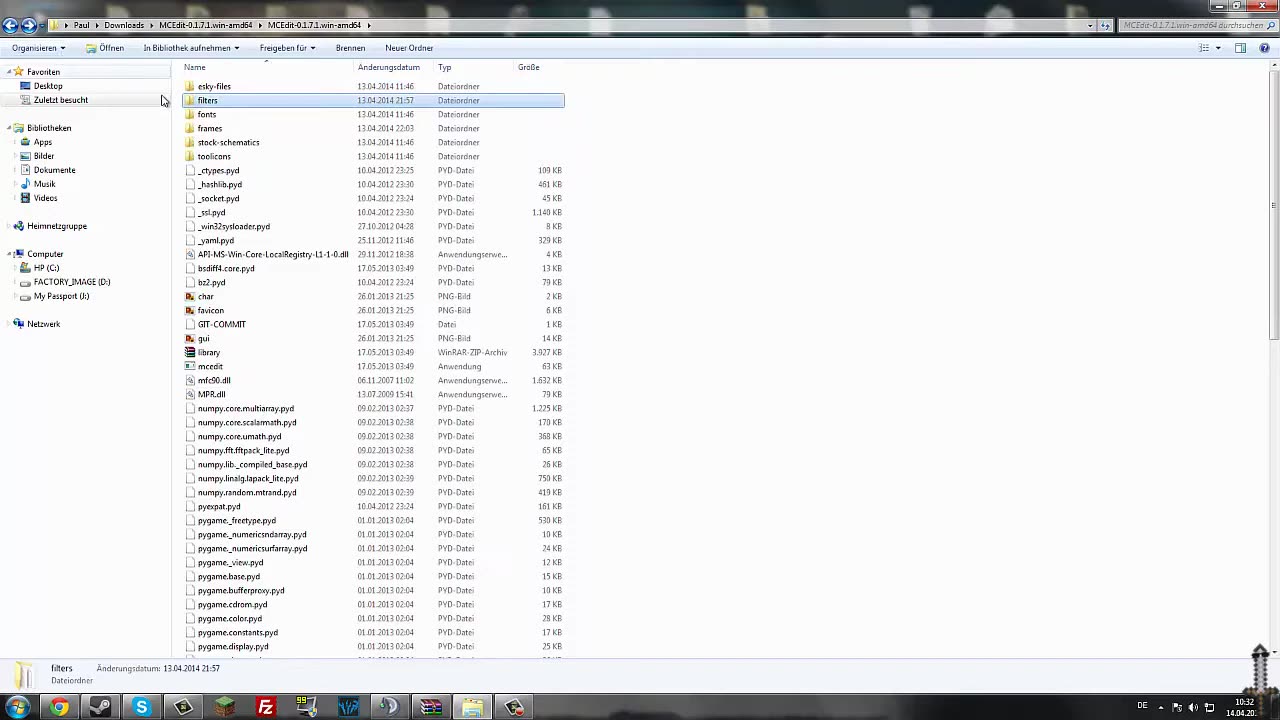Viewport: 1280px width, 720px height.
Task: Click Öffnen in the toolbar
Action: pyautogui.click(x=105, y=48)
